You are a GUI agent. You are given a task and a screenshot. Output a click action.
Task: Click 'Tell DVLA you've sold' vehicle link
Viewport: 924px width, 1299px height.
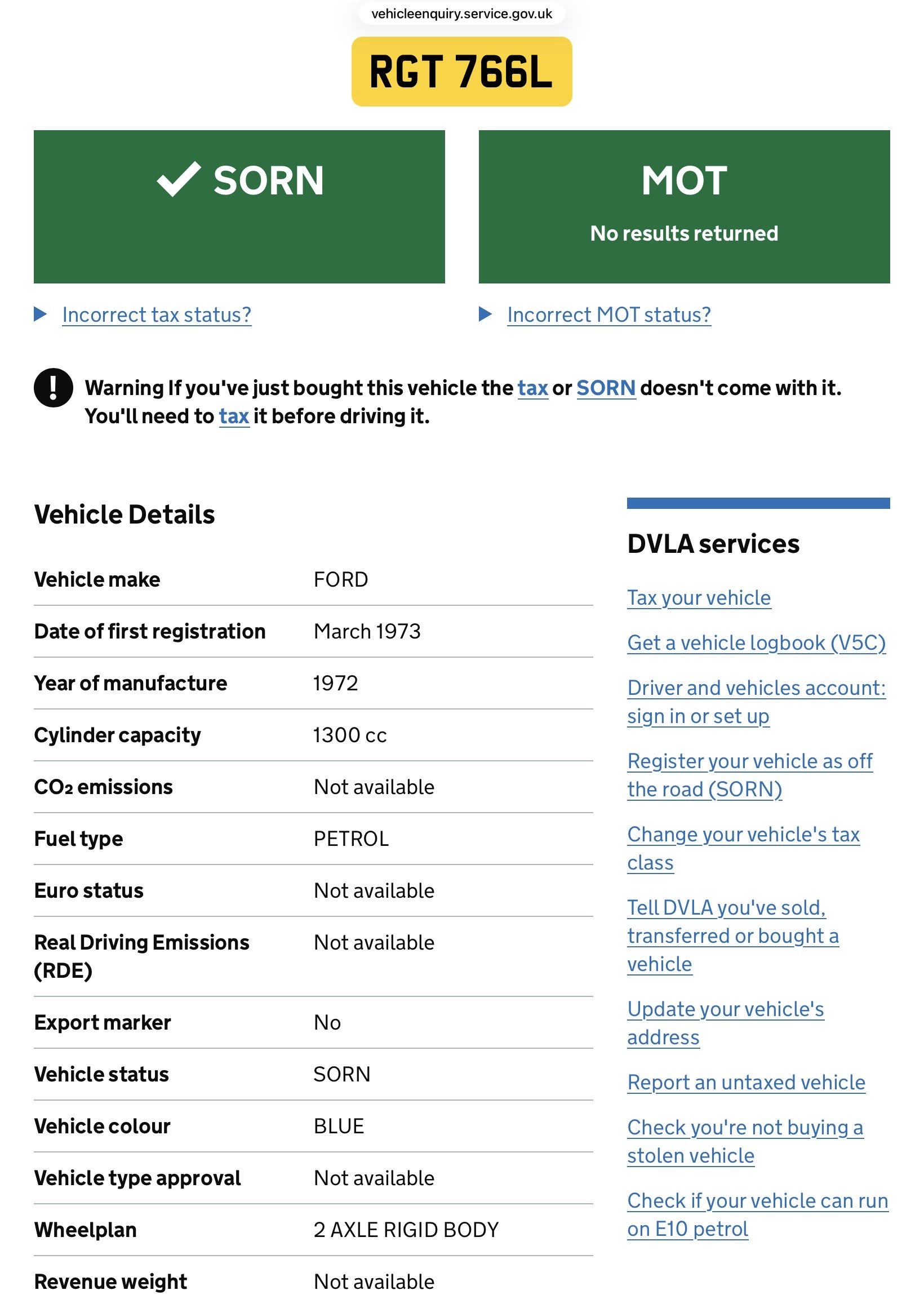tap(732, 936)
